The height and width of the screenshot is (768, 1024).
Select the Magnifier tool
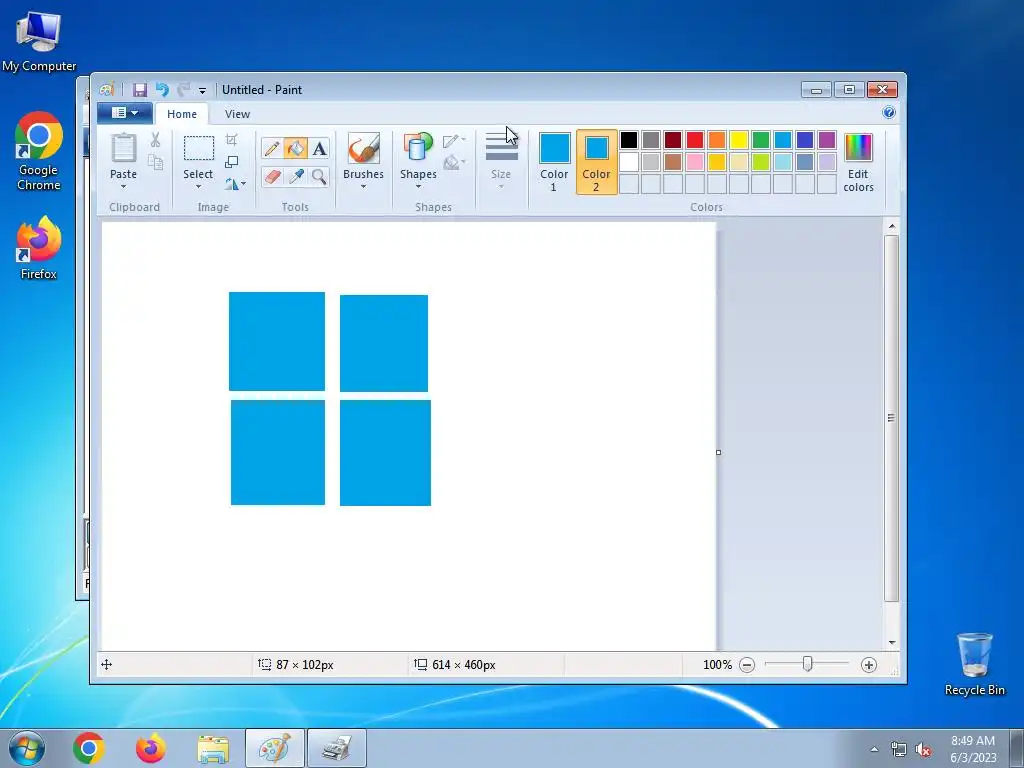319,176
